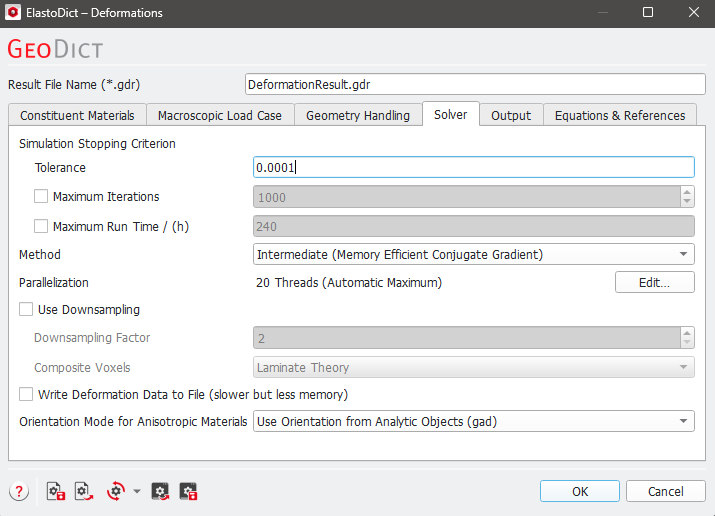Switch to the Output tab
Screen dimensions: 715x516
click(x=511, y=115)
